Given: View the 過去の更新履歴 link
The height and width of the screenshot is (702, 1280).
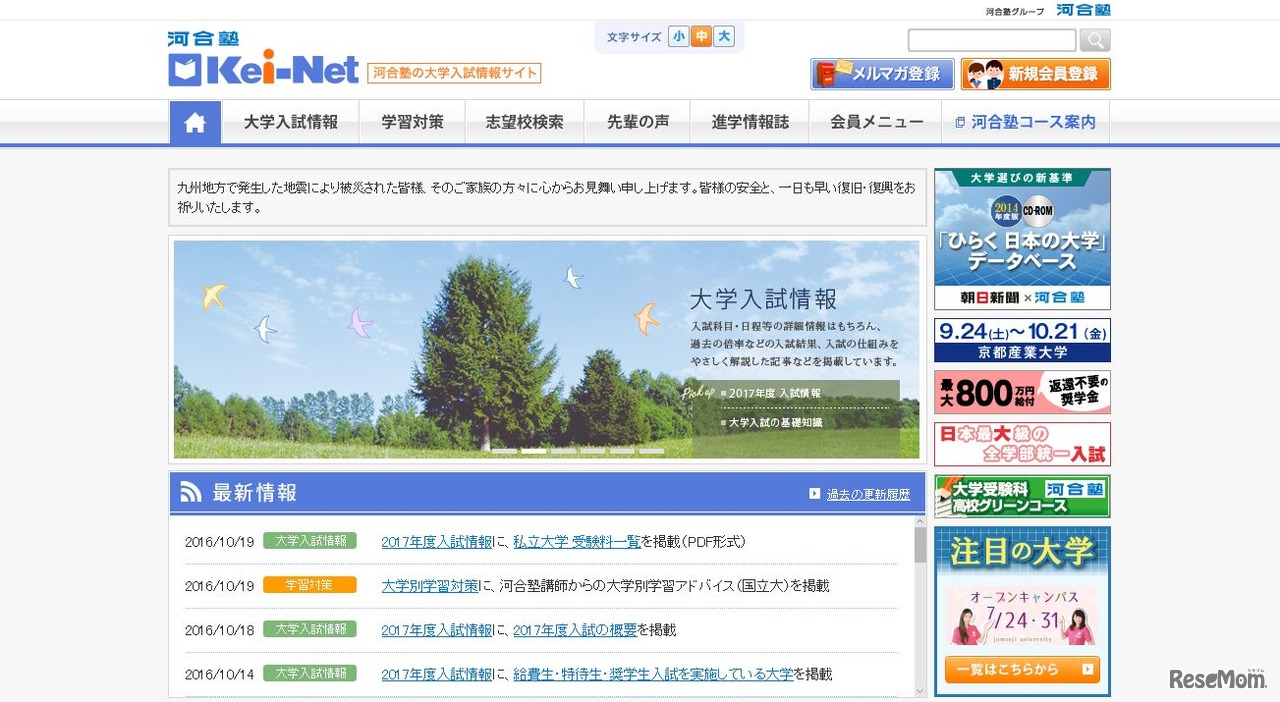Looking at the screenshot, I should click(x=862, y=493).
